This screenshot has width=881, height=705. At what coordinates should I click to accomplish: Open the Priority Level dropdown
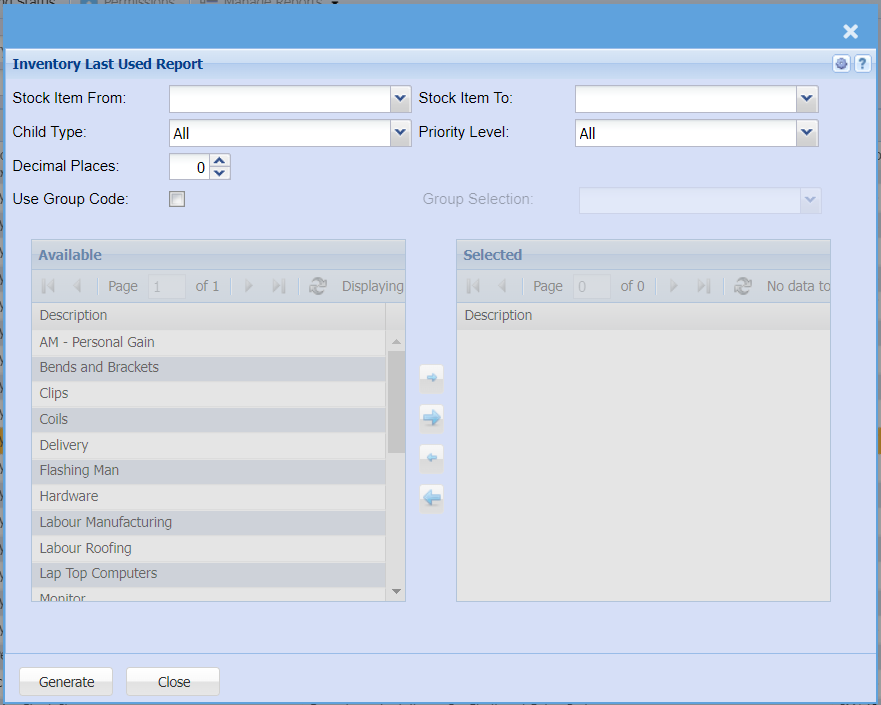click(x=807, y=133)
